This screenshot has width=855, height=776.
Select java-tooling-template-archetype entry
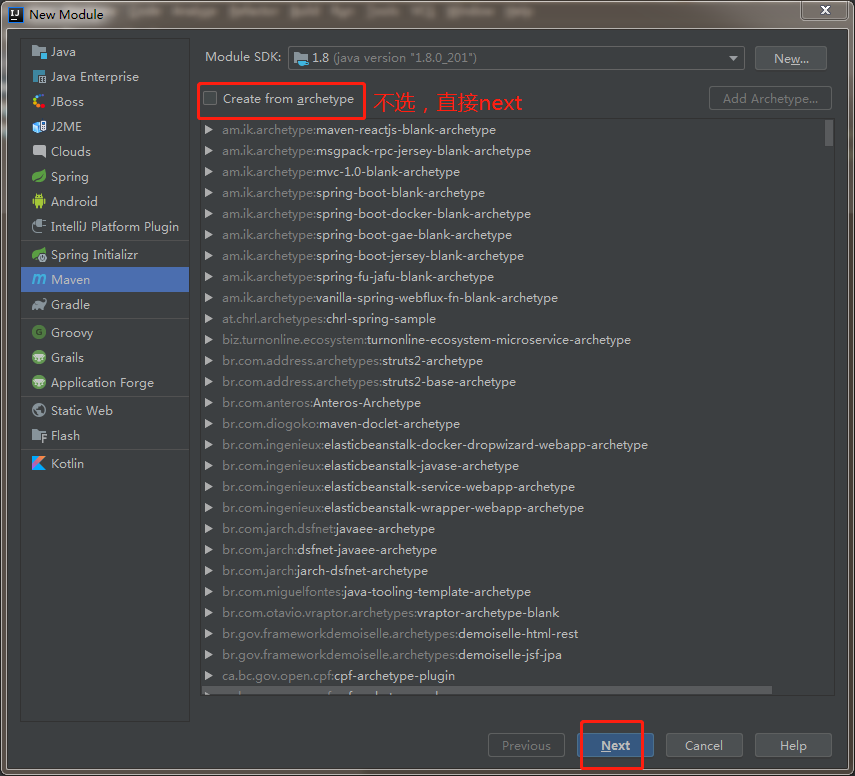pos(376,592)
